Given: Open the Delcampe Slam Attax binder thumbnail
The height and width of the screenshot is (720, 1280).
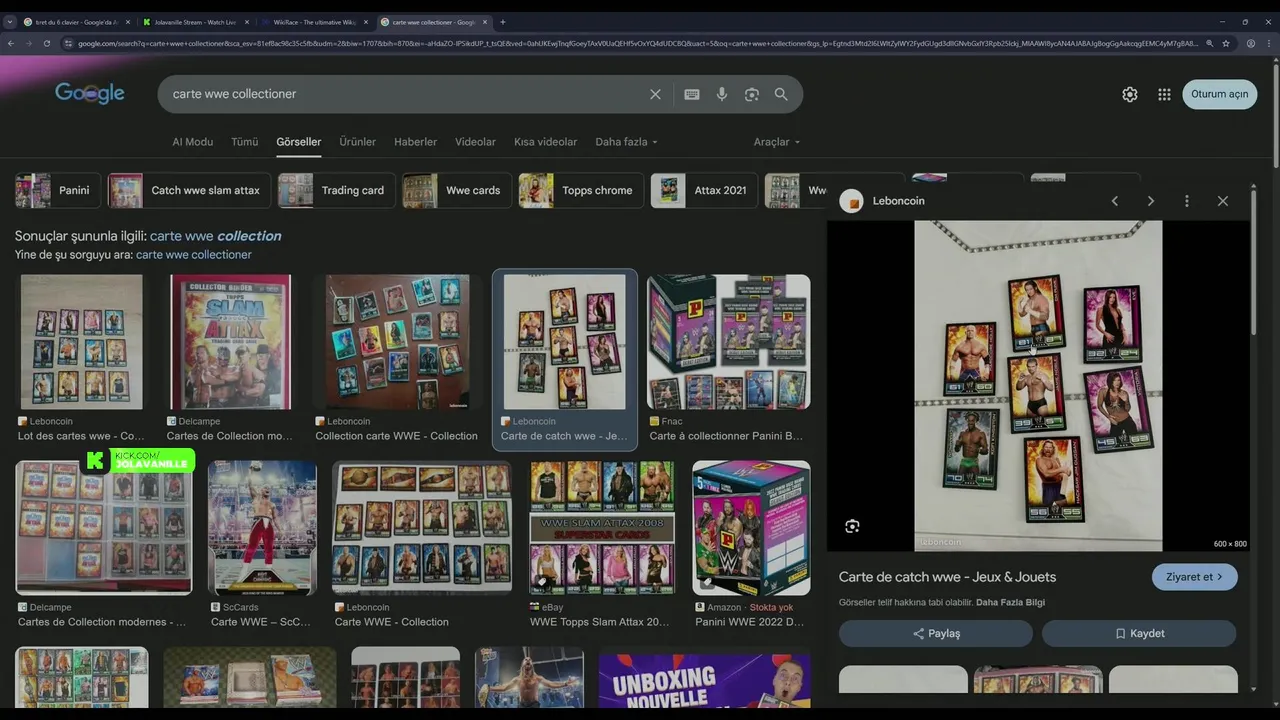Looking at the screenshot, I should point(230,342).
